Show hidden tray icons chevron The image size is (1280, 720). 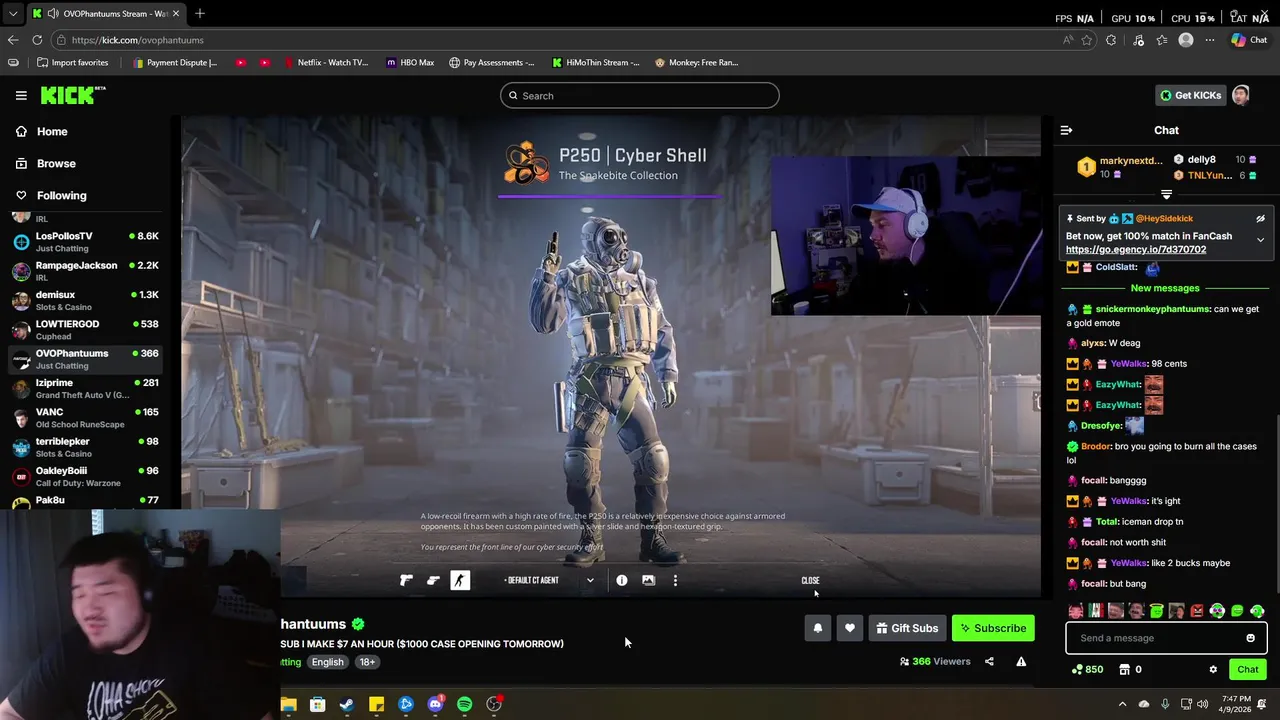1122,704
